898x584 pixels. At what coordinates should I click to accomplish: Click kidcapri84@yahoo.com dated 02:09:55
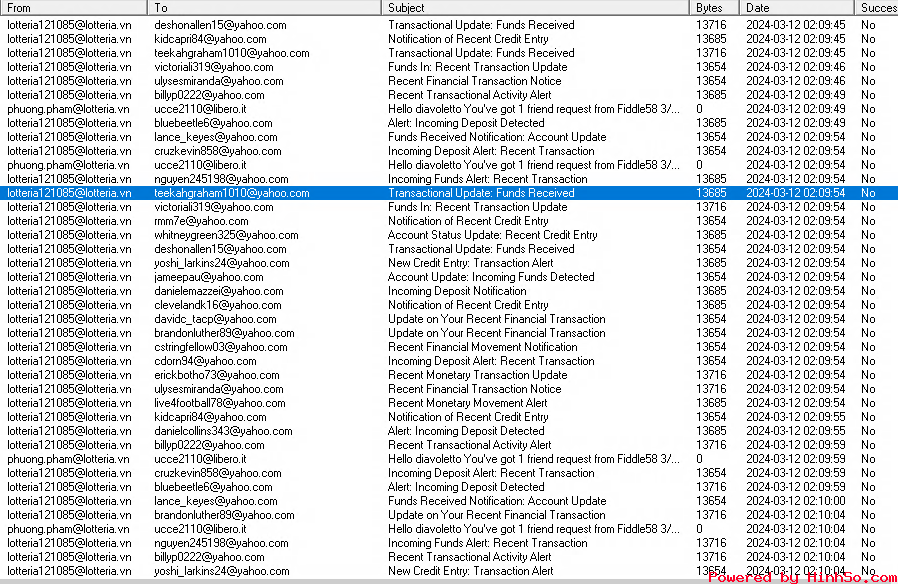coord(210,417)
